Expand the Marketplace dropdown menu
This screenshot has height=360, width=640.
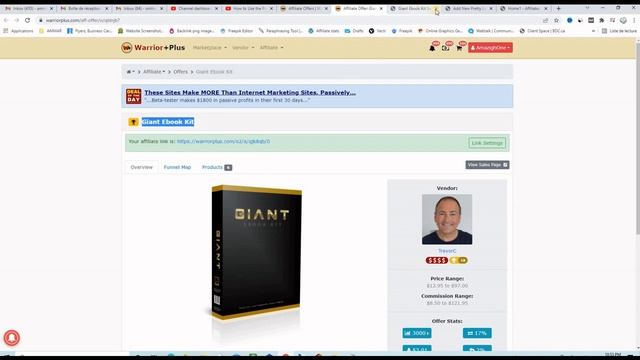point(210,48)
